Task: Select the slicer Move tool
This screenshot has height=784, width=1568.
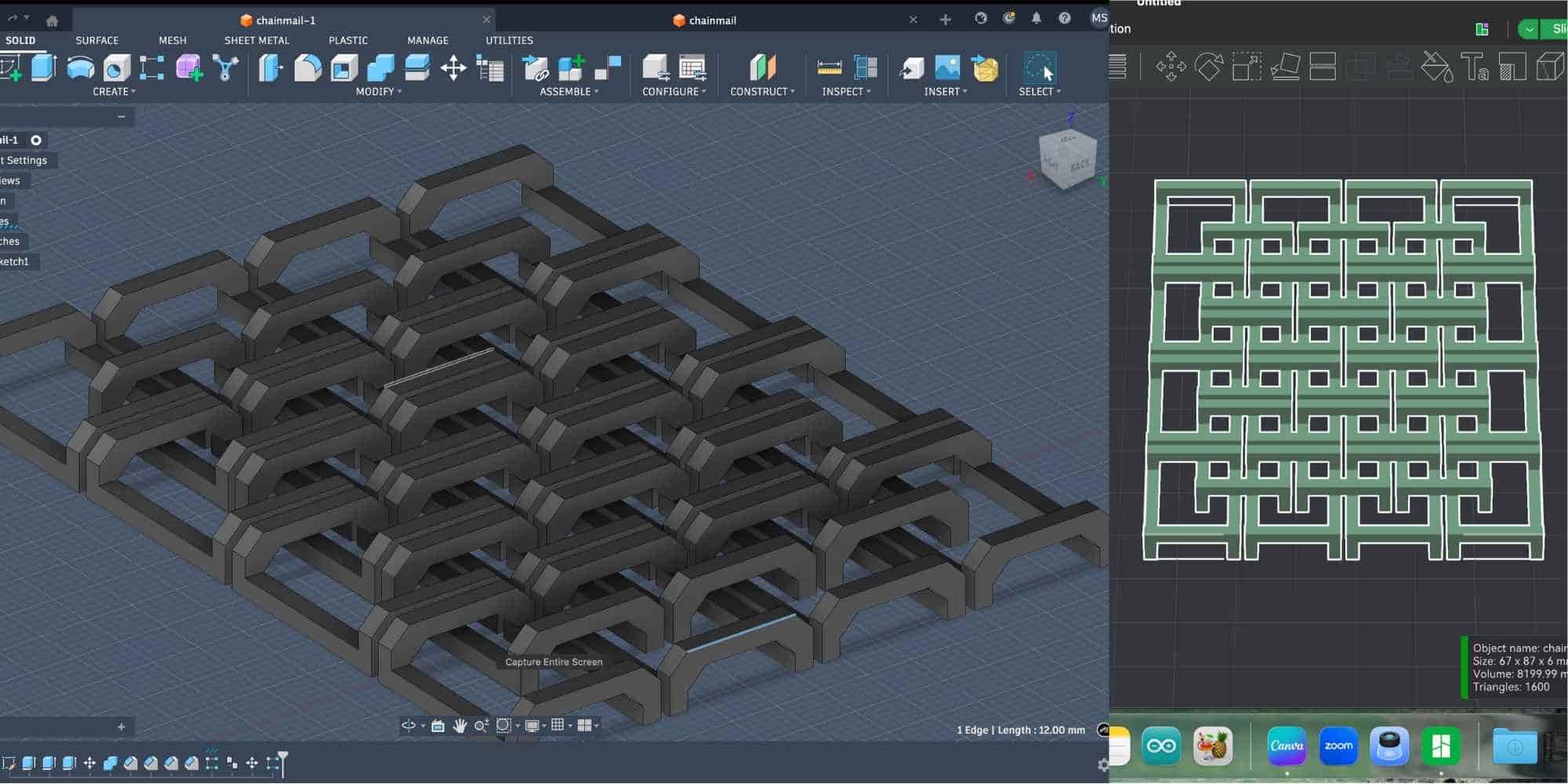Action: click(x=1171, y=67)
